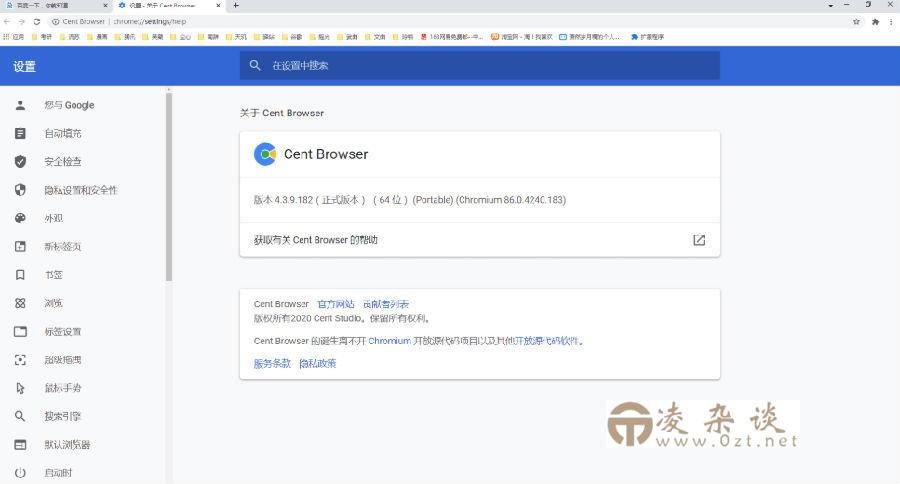
Task: Select the 设置 settings tab
Action: tap(169, 5)
